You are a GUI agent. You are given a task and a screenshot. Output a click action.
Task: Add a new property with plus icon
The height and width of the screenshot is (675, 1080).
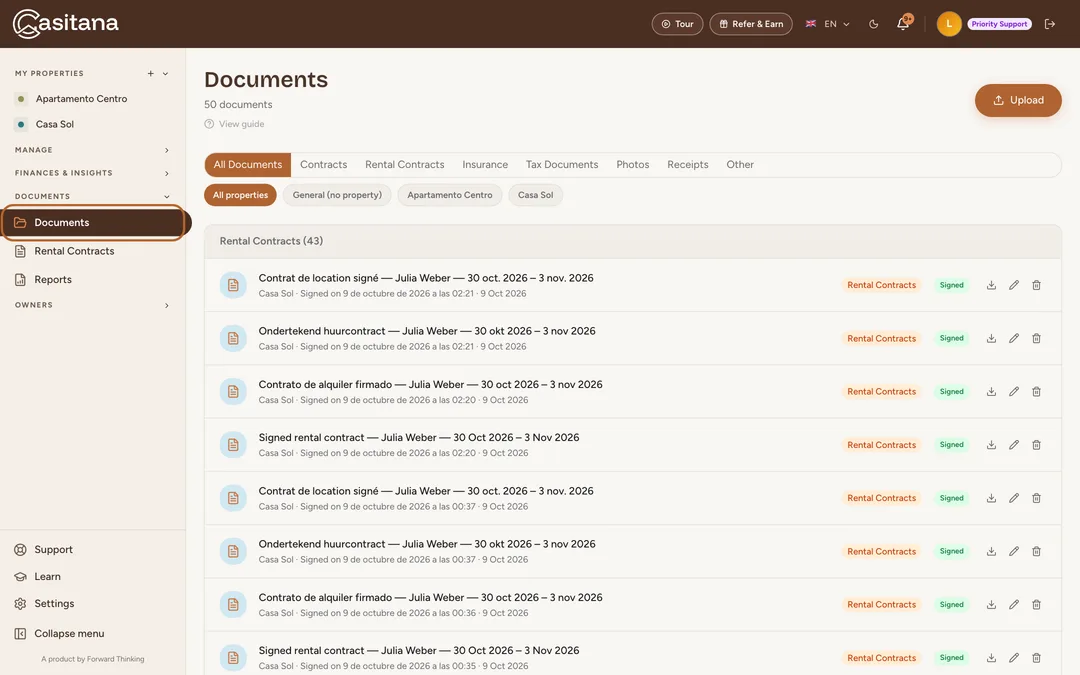150,73
